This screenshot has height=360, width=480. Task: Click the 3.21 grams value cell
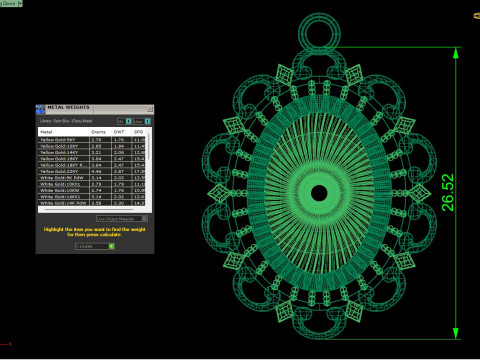coord(100,152)
